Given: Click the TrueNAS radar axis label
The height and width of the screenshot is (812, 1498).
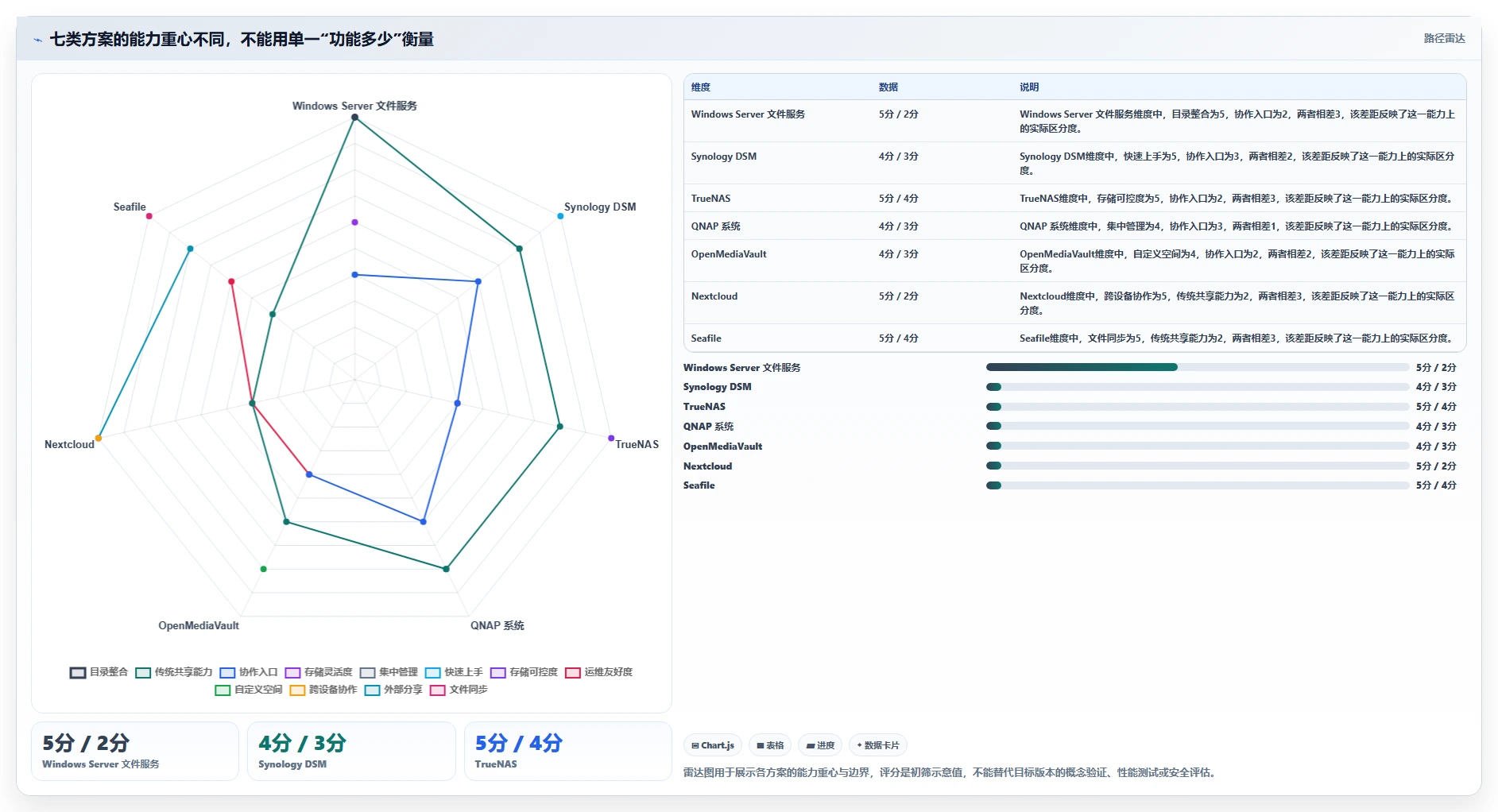Looking at the screenshot, I should [x=637, y=444].
